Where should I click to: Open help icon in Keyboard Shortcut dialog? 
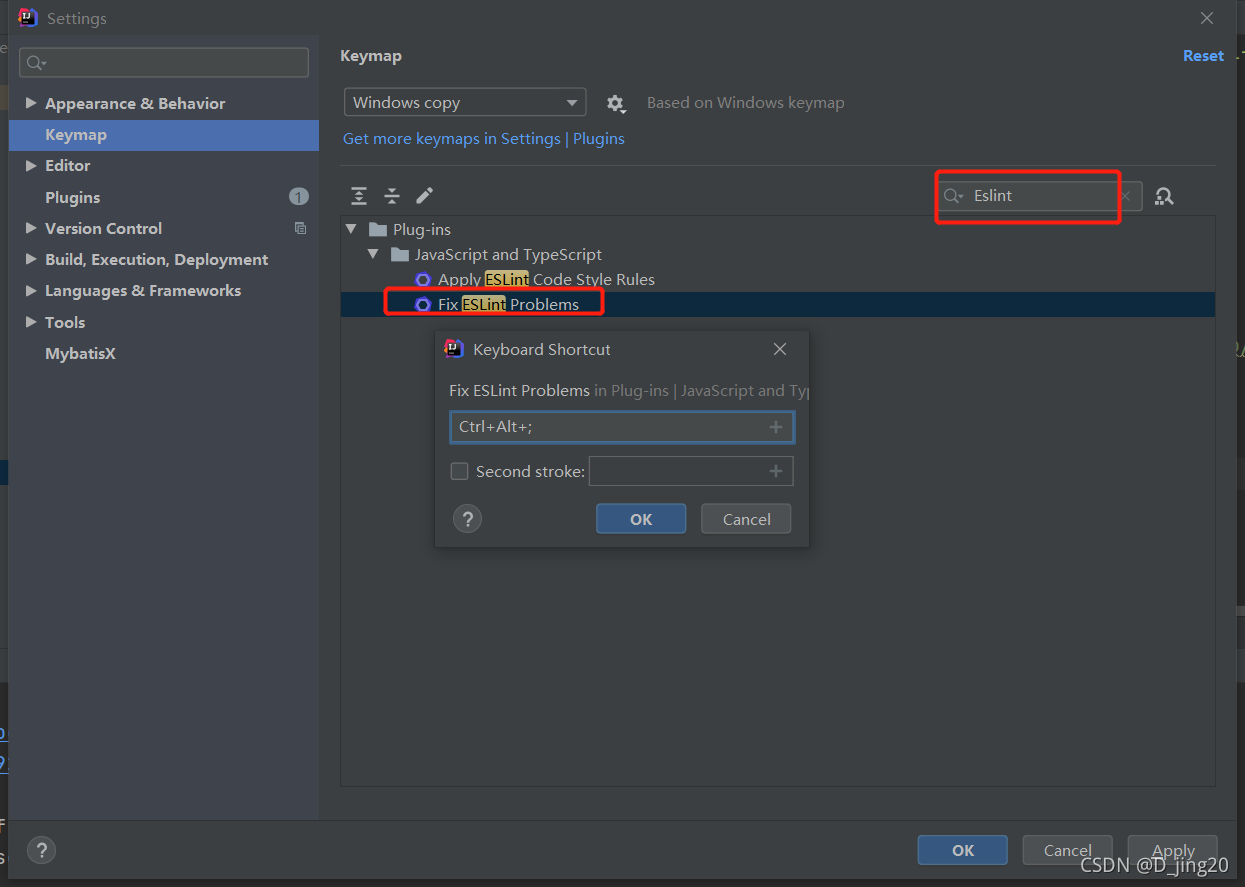467,519
